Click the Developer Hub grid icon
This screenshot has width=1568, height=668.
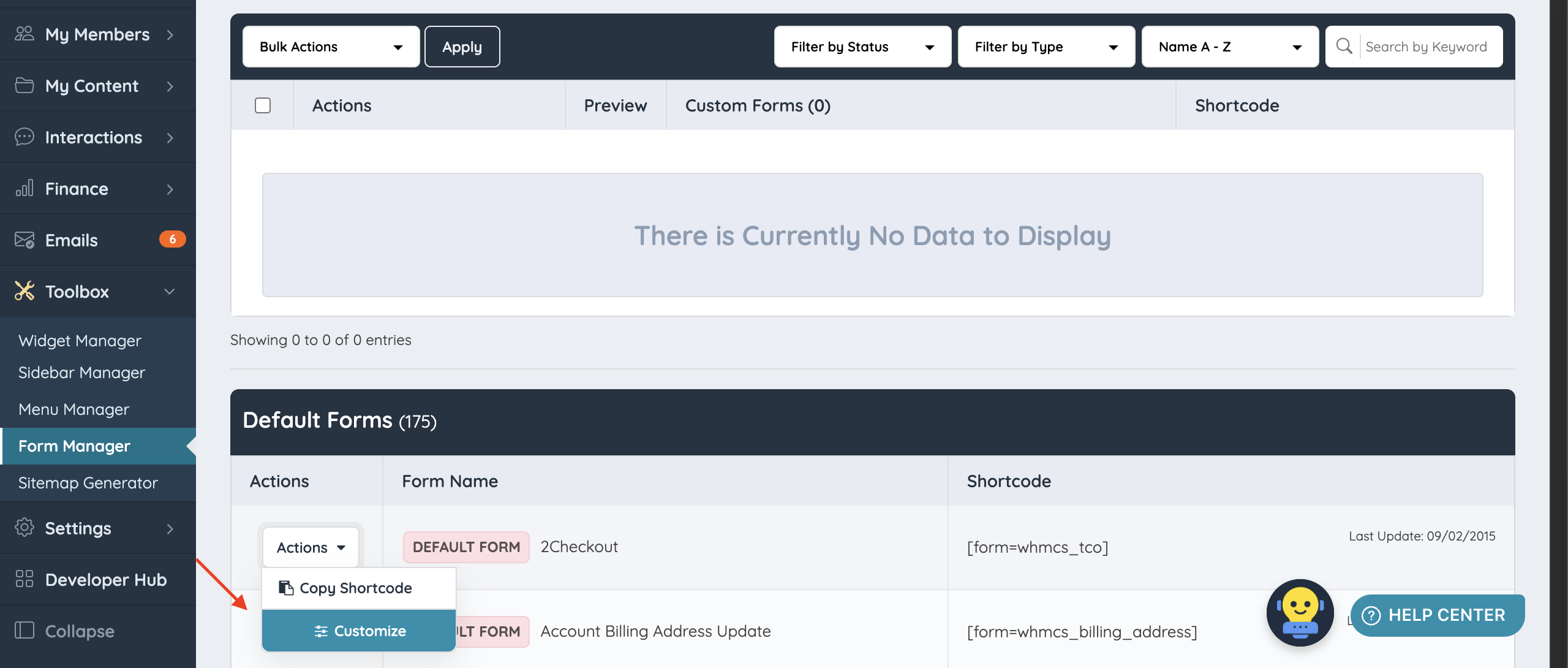tap(24, 579)
